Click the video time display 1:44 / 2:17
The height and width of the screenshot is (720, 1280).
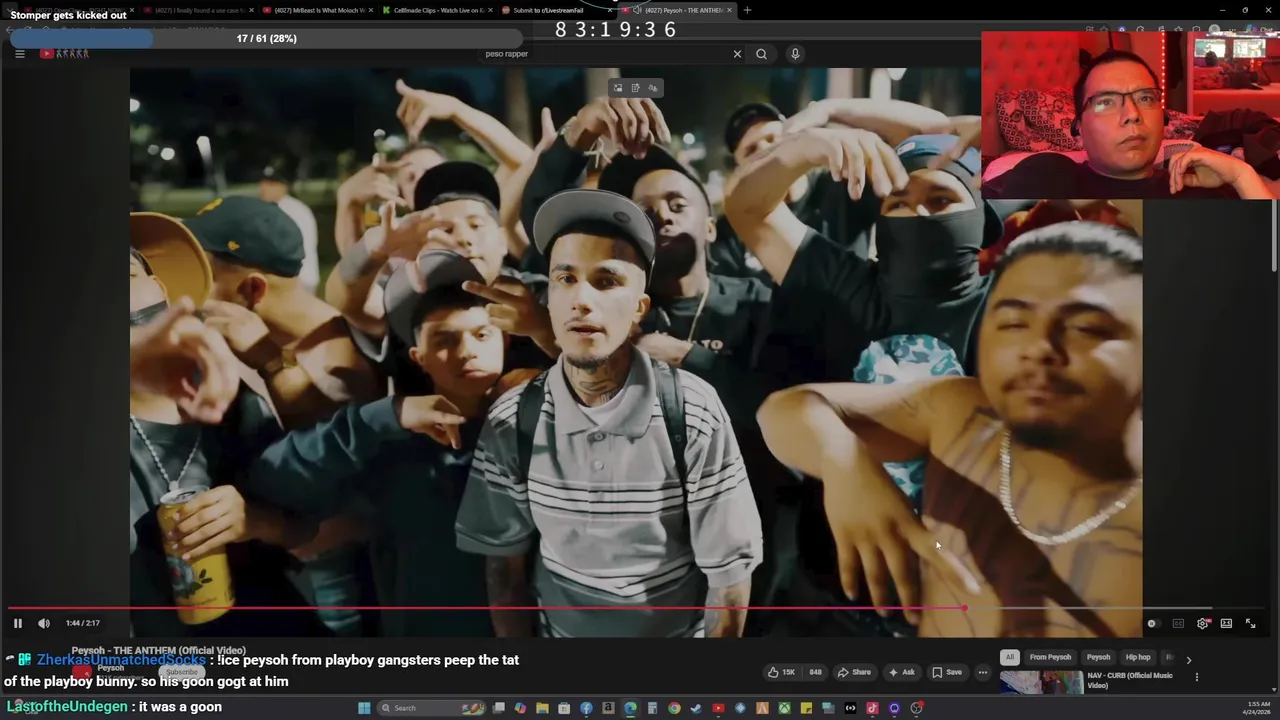pyautogui.click(x=83, y=623)
